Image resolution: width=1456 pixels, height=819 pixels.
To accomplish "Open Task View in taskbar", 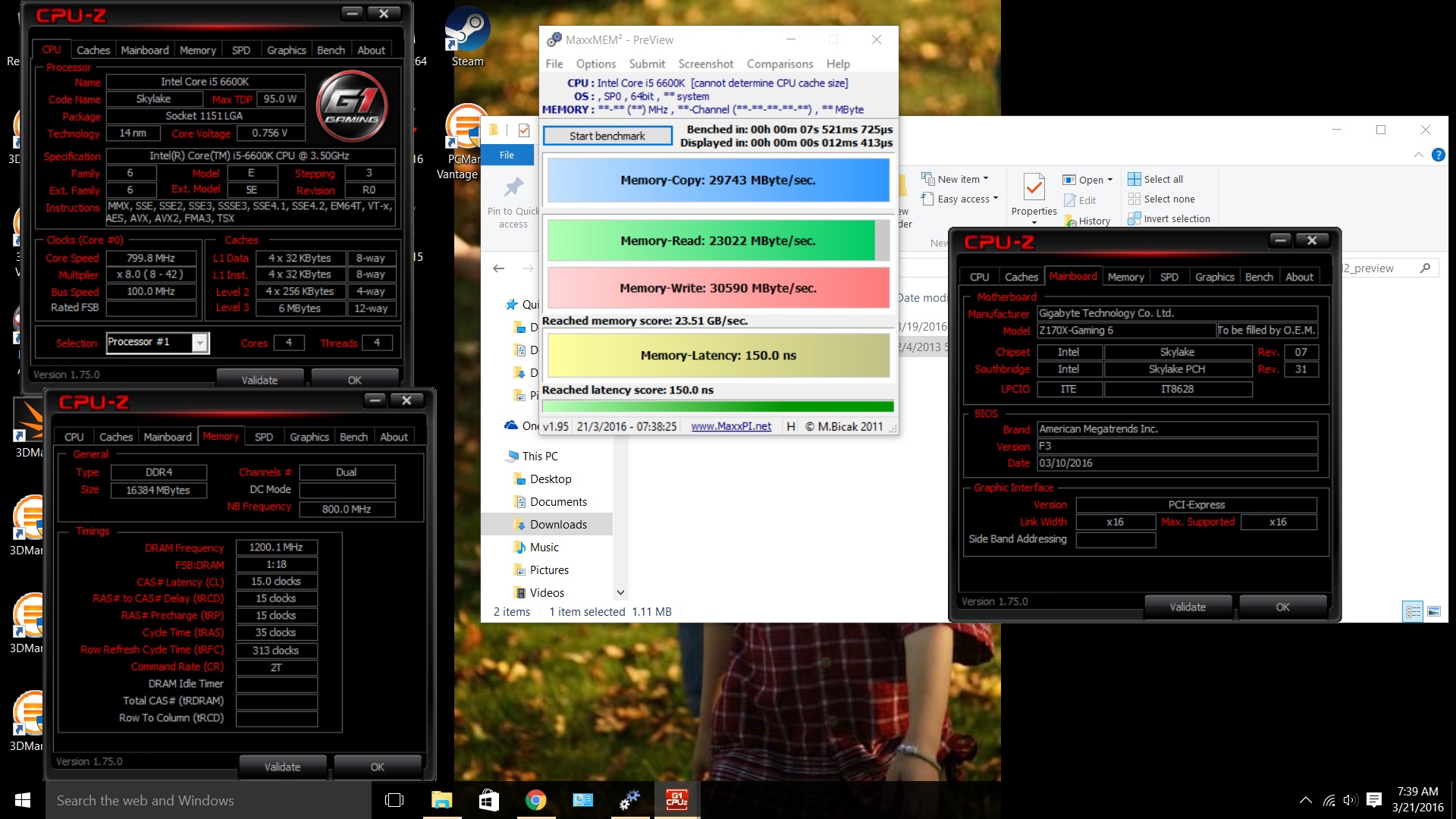I will (x=394, y=800).
